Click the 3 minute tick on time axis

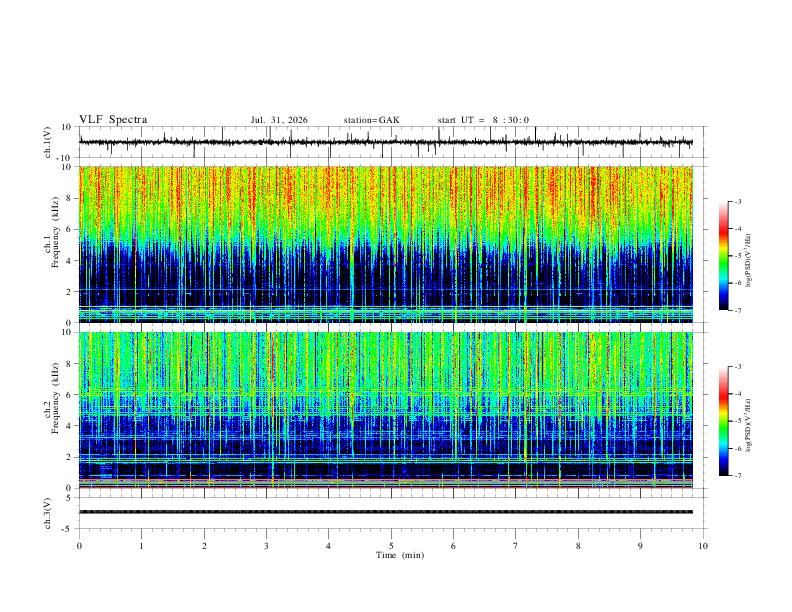(266, 546)
